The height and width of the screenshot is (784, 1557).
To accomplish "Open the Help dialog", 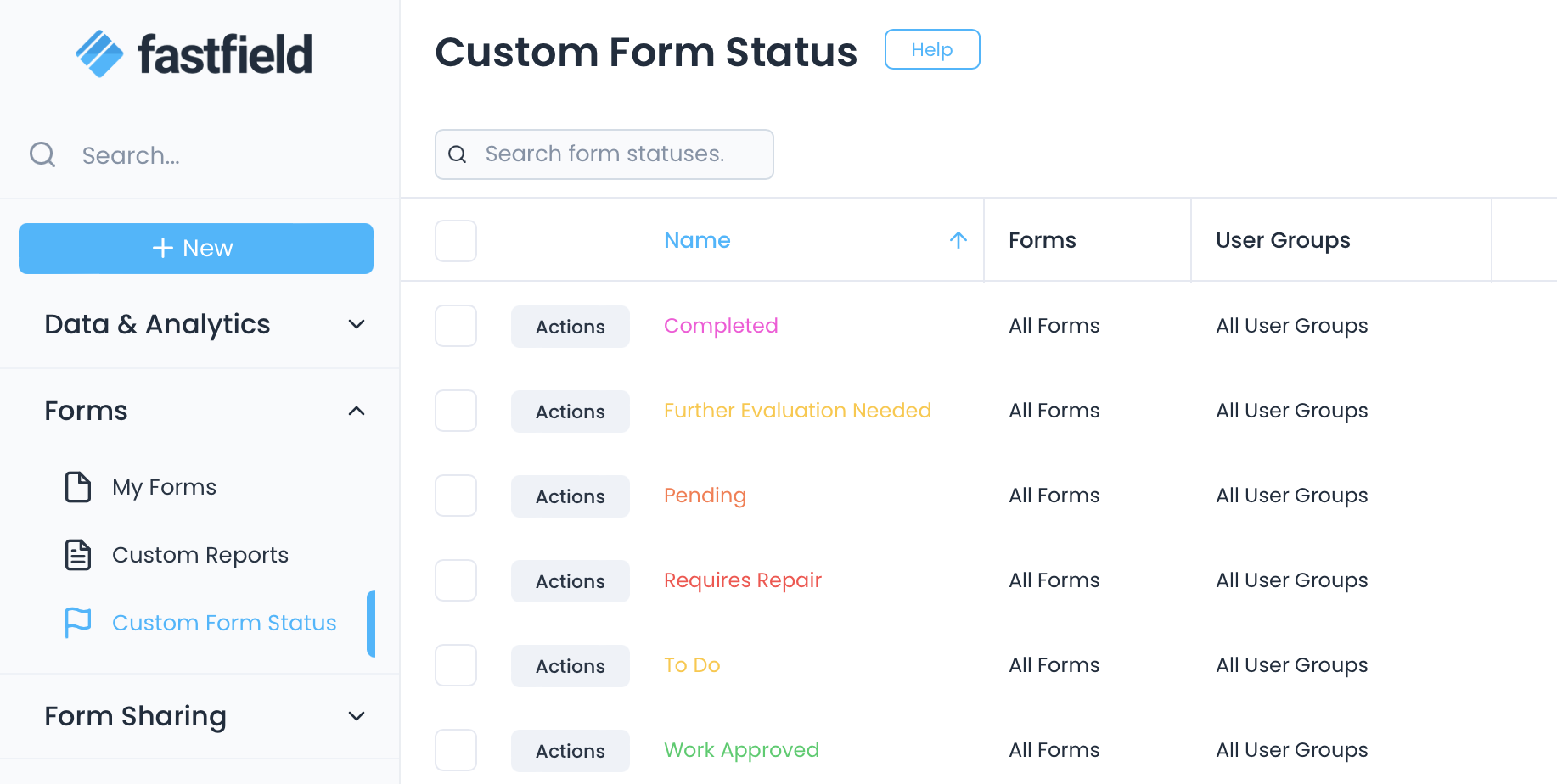I will 931,49.
